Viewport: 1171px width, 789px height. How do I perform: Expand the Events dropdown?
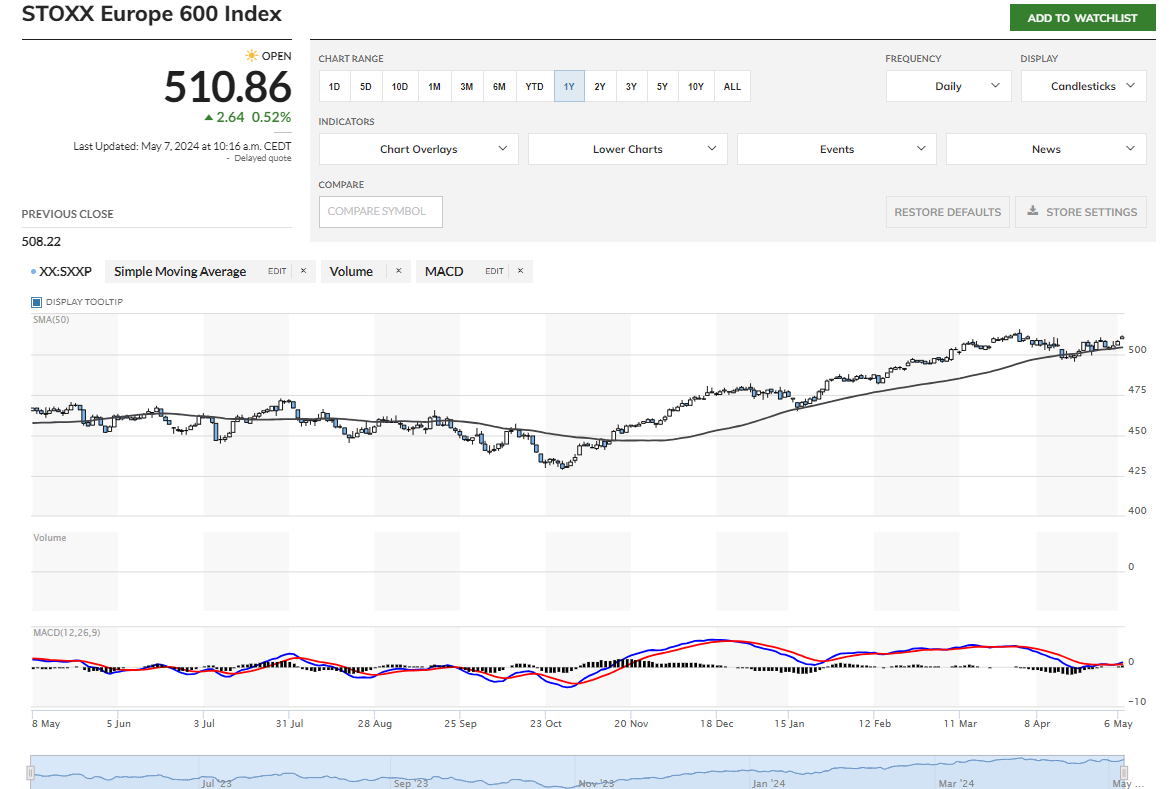point(836,149)
